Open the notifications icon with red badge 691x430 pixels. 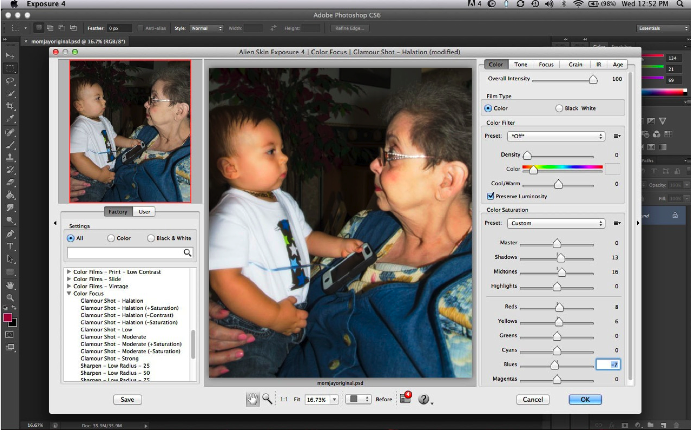pyautogui.click(x=405, y=397)
